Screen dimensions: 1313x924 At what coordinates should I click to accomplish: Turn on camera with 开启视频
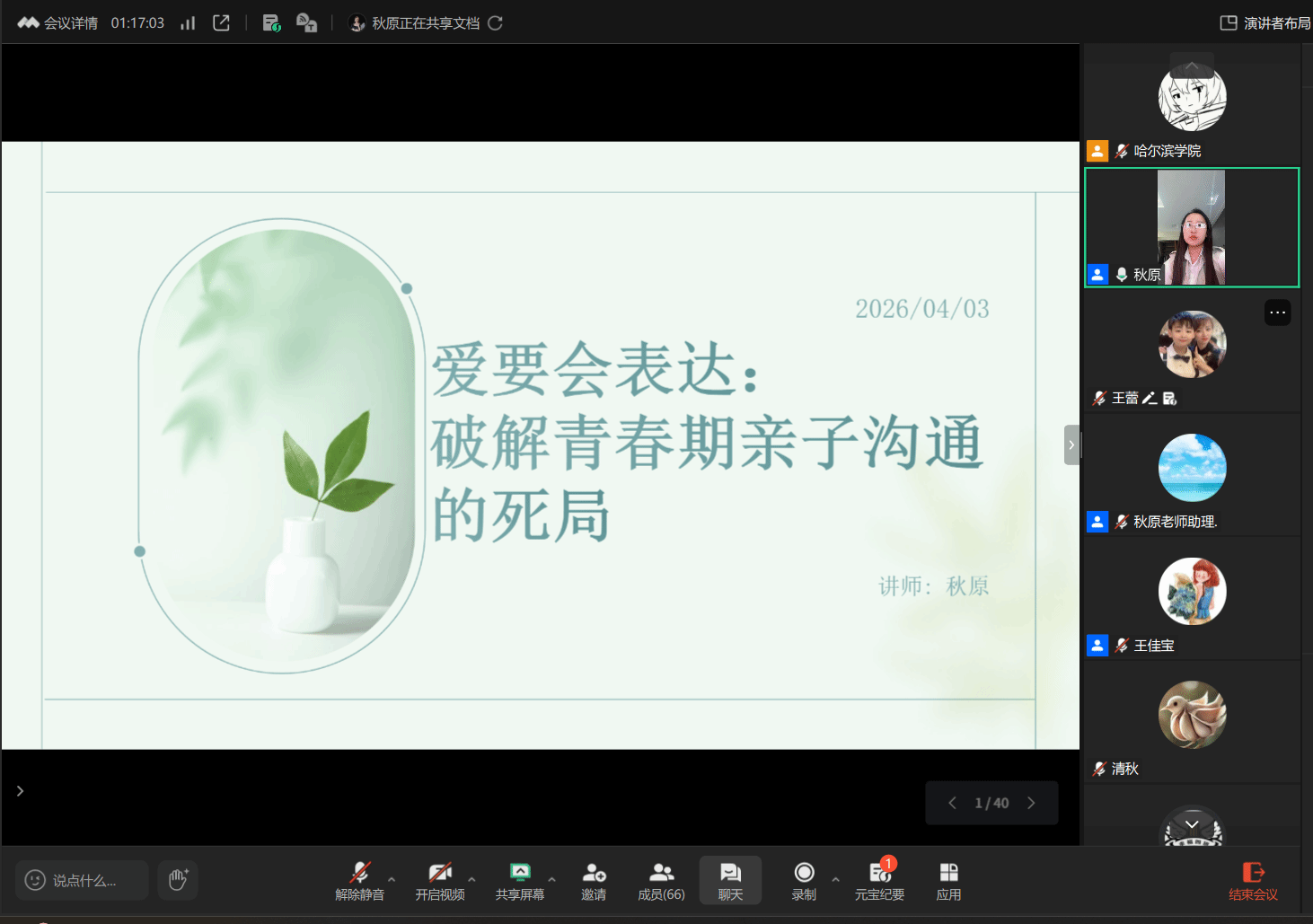click(439, 880)
